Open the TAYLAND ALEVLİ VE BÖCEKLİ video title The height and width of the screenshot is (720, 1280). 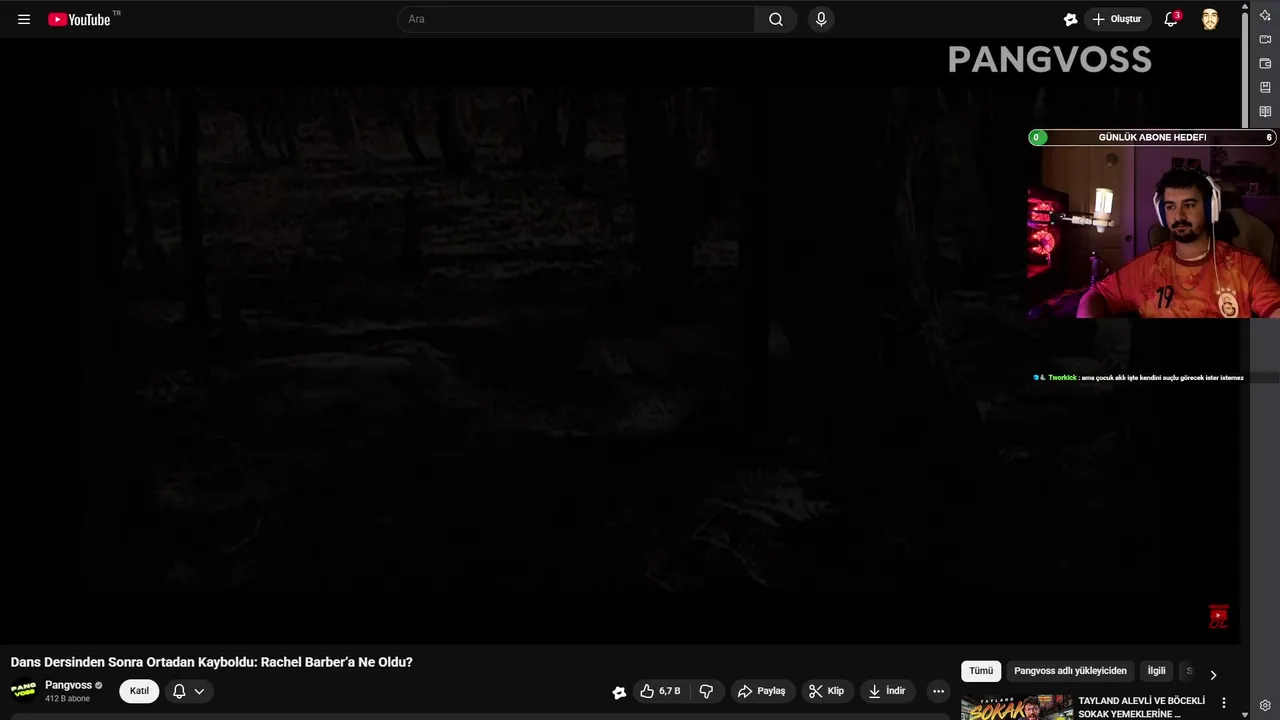[1141, 707]
